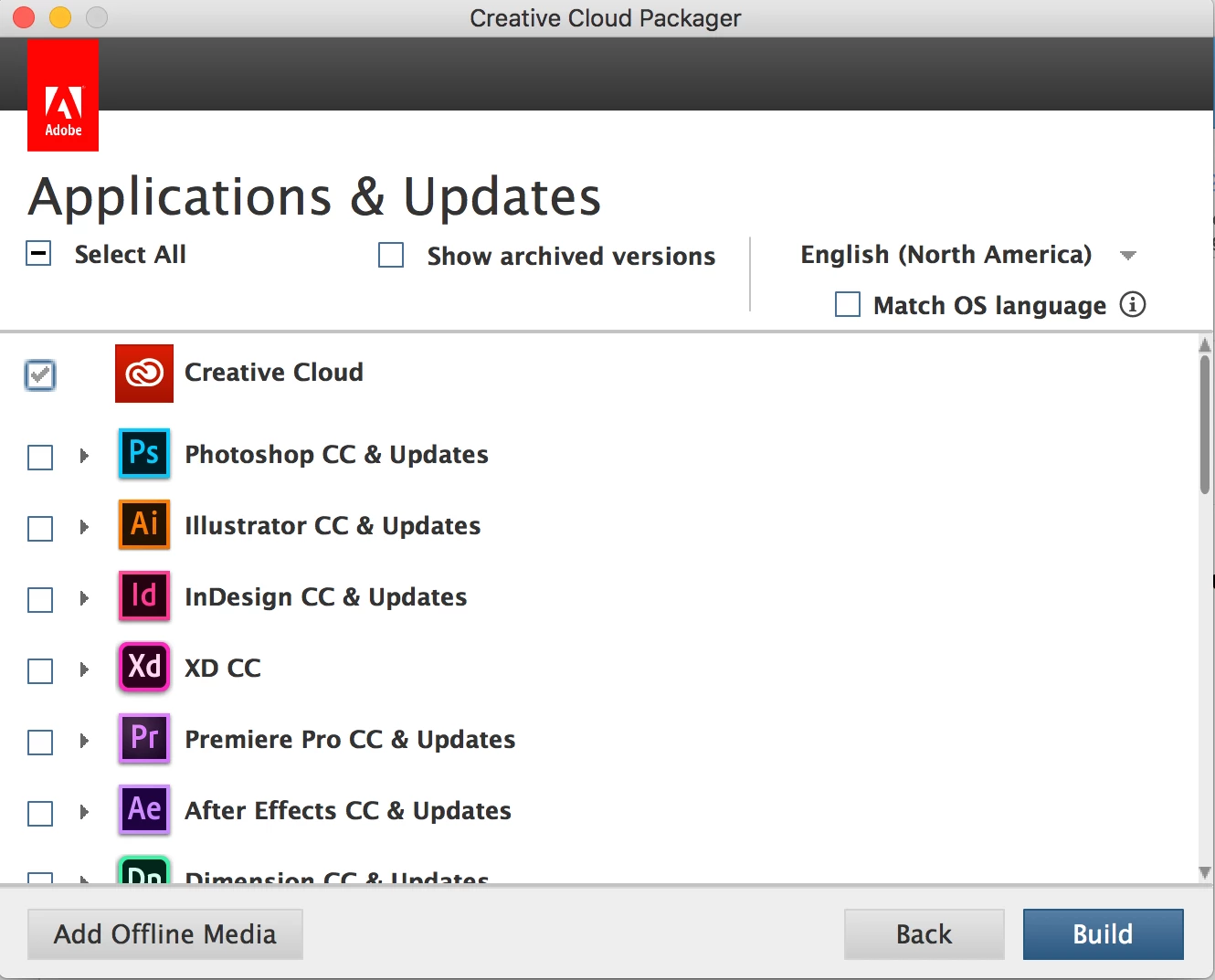The height and width of the screenshot is (980, 1215).
Task: Check the Premiere Pro CC & Updates checkbox
Action: coord(40,742)
